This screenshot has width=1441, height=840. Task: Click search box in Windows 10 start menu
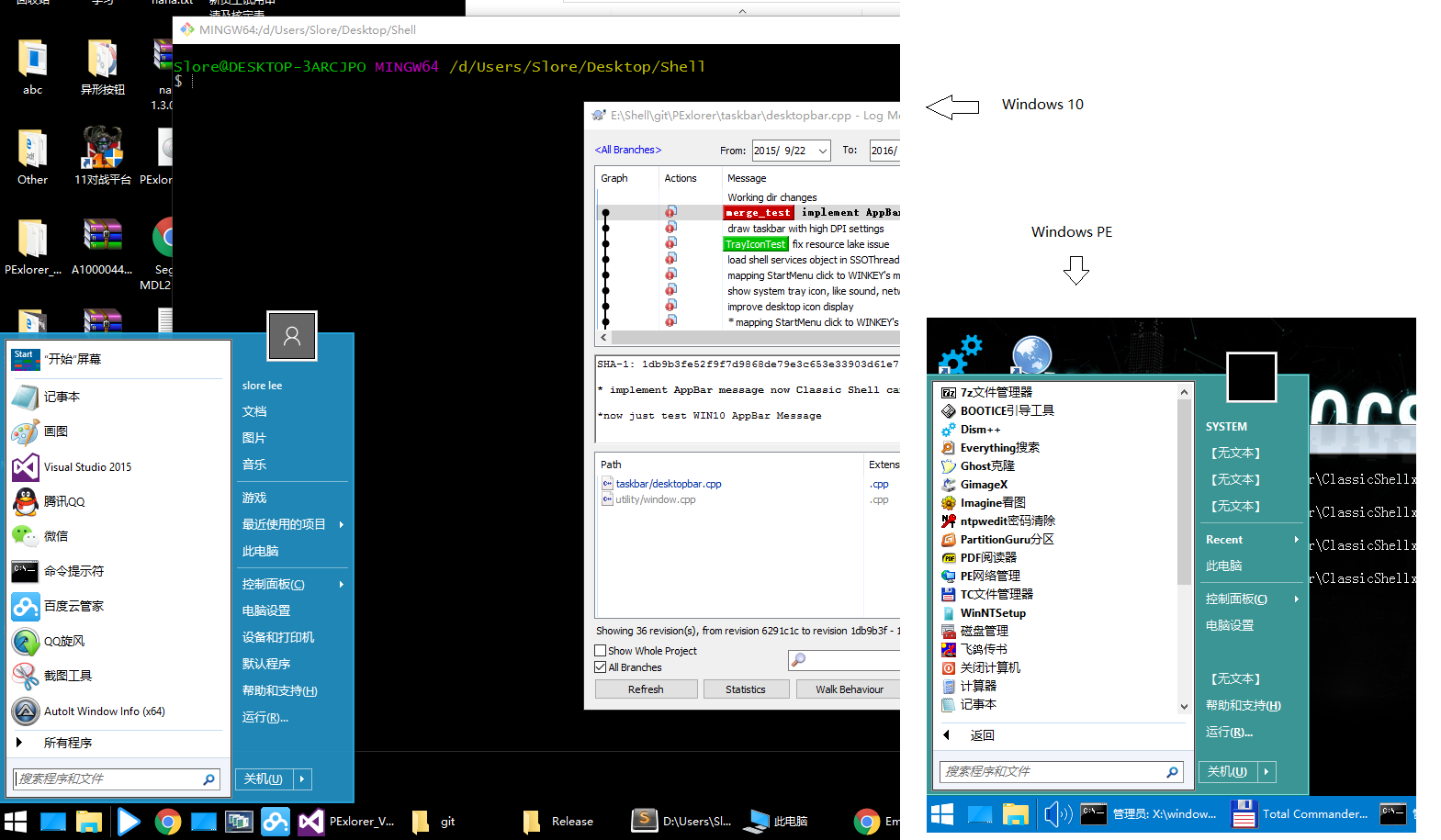pos(117,779)
